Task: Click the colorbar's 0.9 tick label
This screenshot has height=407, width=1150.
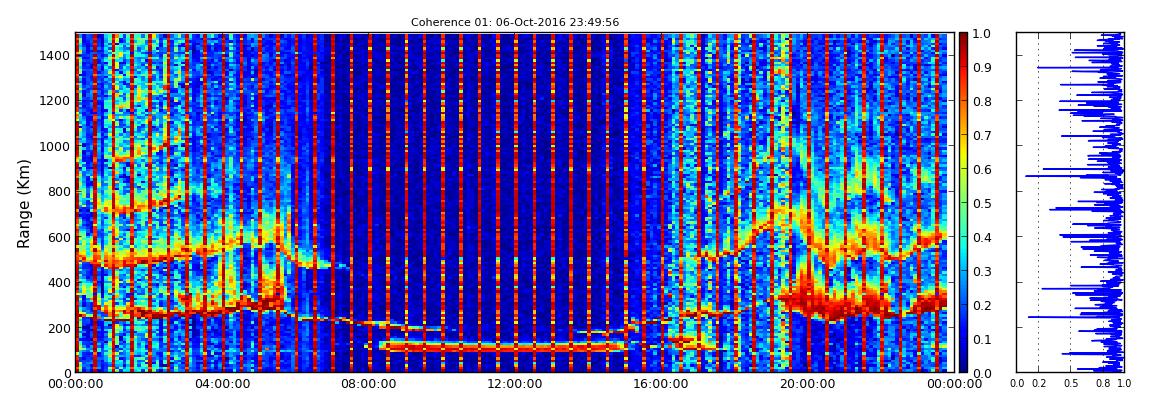Action: point(983,67)
